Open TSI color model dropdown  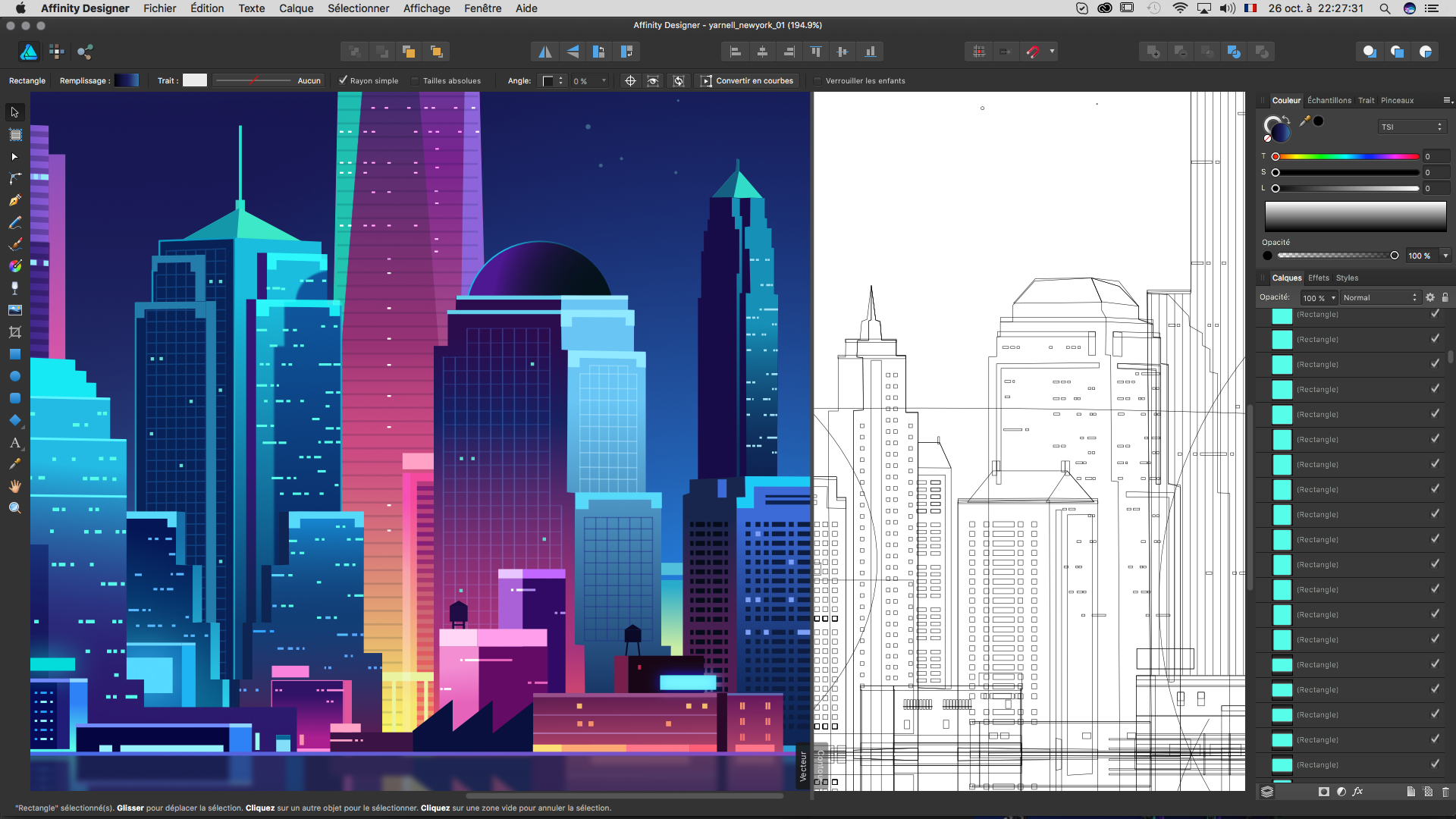tap(1411, 127)
